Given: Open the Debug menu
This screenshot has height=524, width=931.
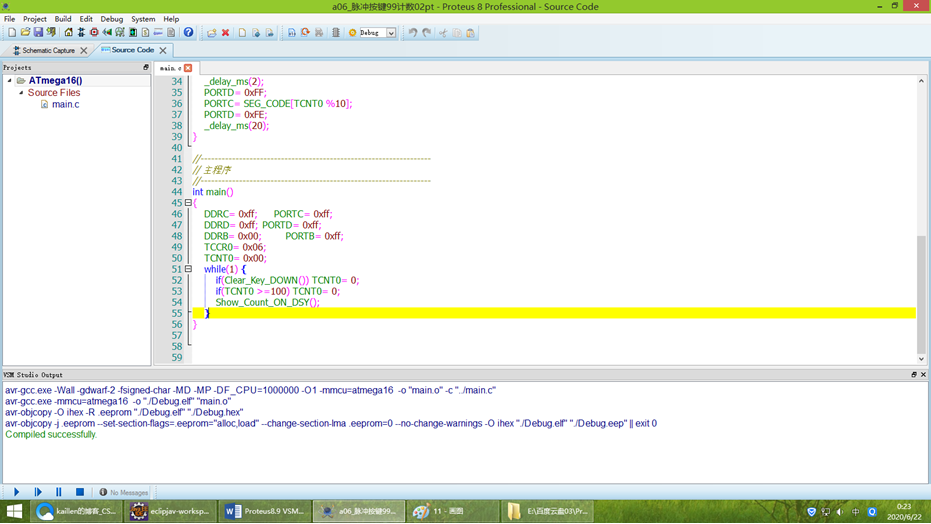Looking at the screenshot, I should 112,19.
